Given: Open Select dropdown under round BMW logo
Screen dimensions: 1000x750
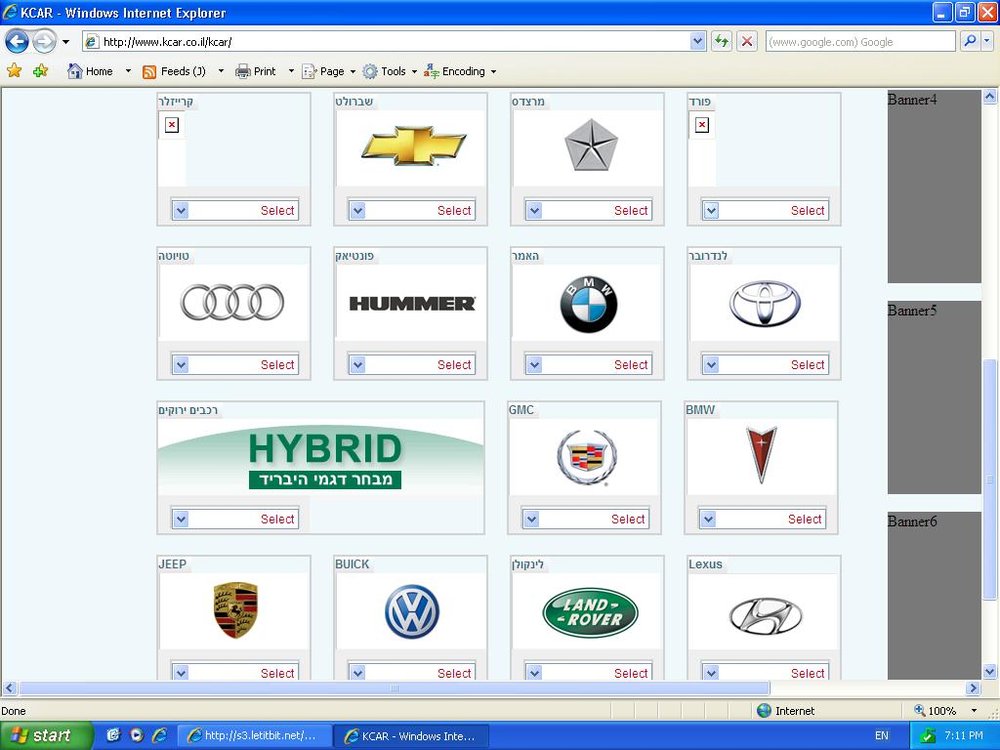Looking at the screenshot, I should (588, 365).
